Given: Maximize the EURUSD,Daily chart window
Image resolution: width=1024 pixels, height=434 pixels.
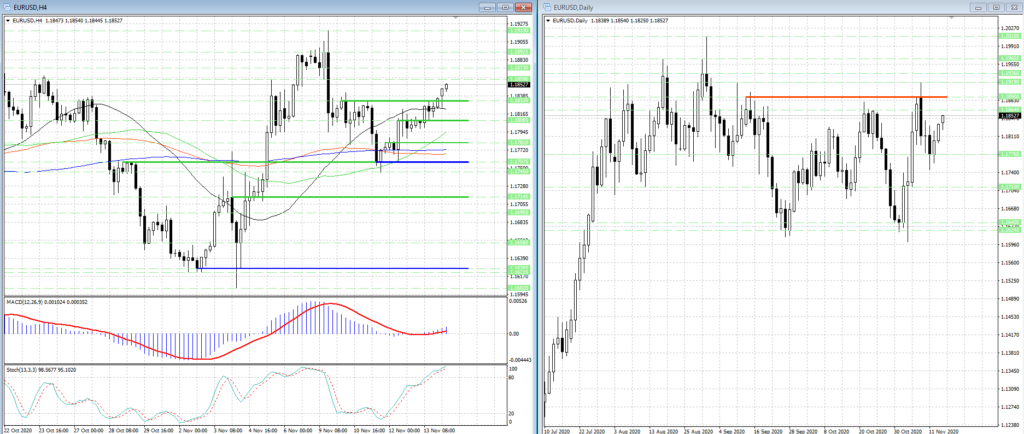Looking at the screenshot, I should click(996, 7).
